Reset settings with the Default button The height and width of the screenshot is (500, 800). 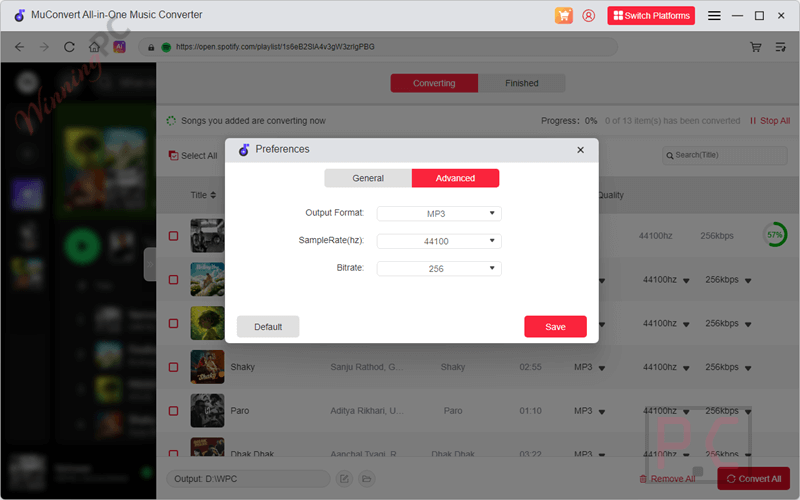click(x=268, y=327)
